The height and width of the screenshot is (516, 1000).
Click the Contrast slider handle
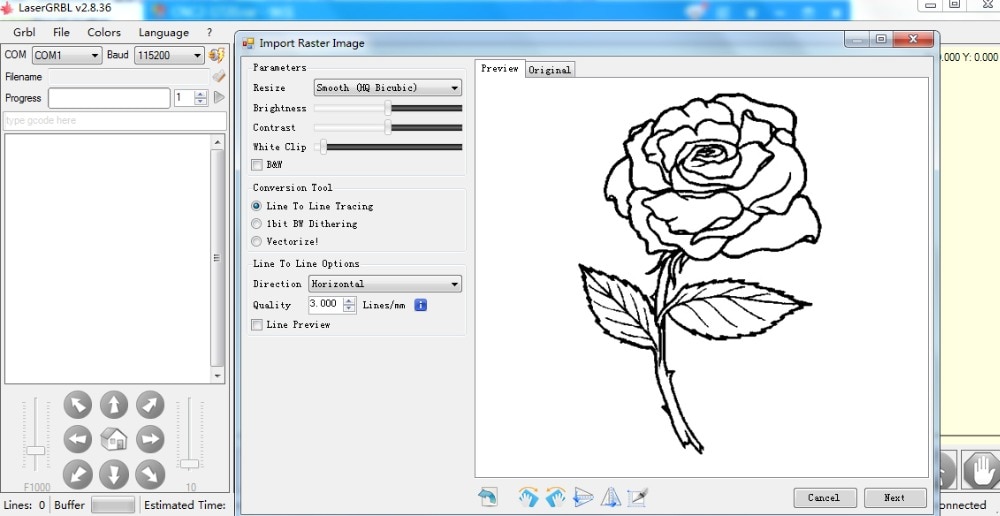tap(388, 128)
